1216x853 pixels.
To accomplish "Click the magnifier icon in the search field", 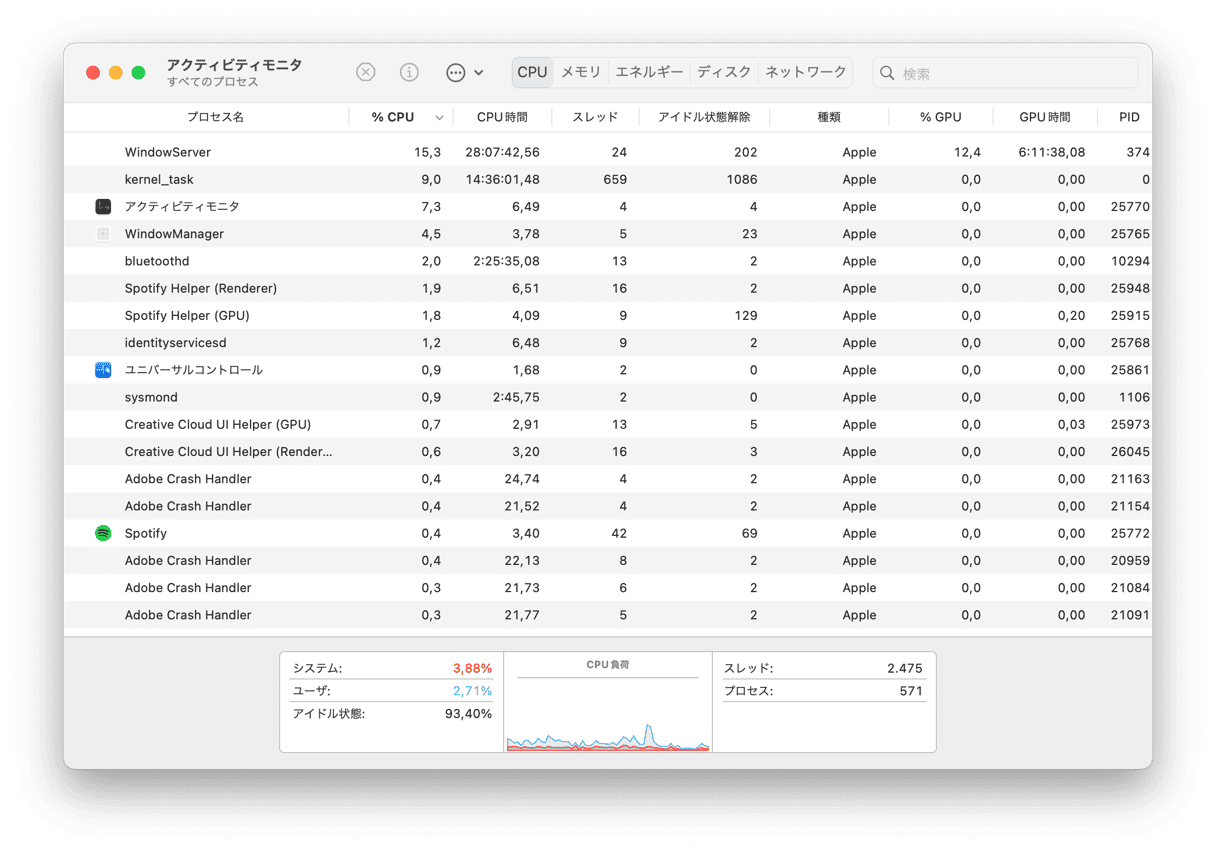I will click(887, 73).
